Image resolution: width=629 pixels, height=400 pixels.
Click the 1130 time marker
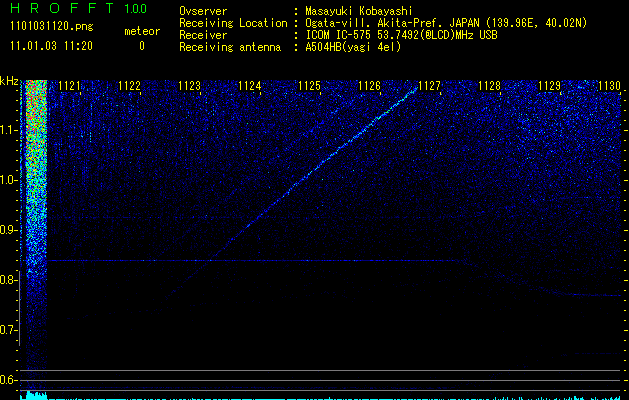click(610, 86)
